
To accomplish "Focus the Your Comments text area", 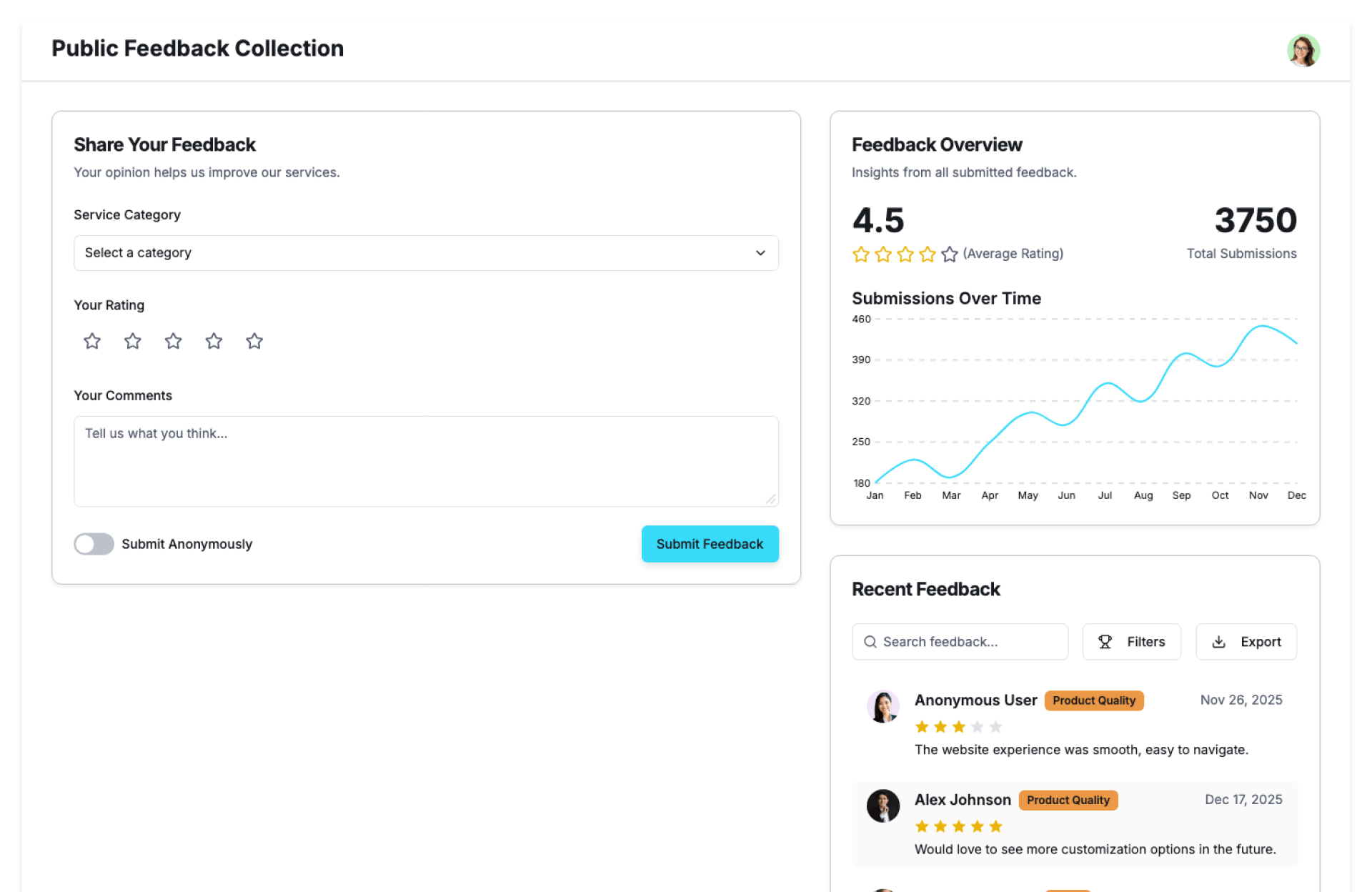I will [x=426, y=461].
